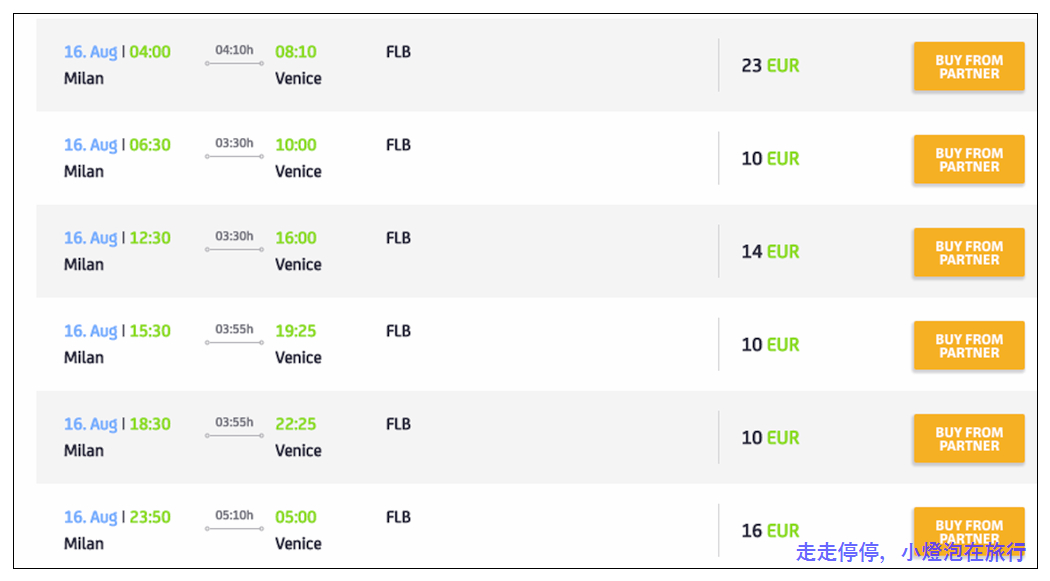This screenshot has height=581, width=1050.
Task: Buy the 06:30 Milan departure ticket from partner
Action: 969,159
